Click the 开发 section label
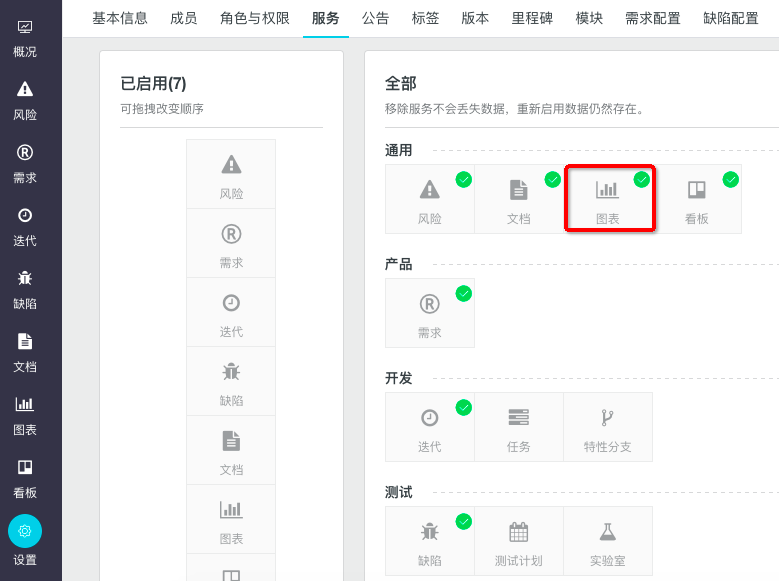The image size is (779, 581). click(398, 378)
